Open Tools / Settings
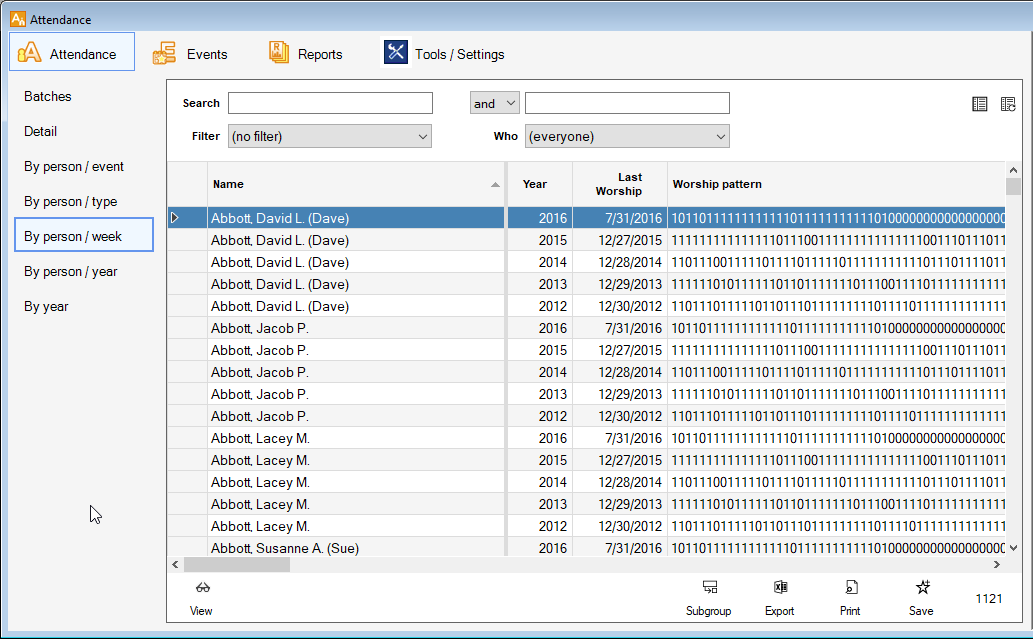 click(444, 54)
